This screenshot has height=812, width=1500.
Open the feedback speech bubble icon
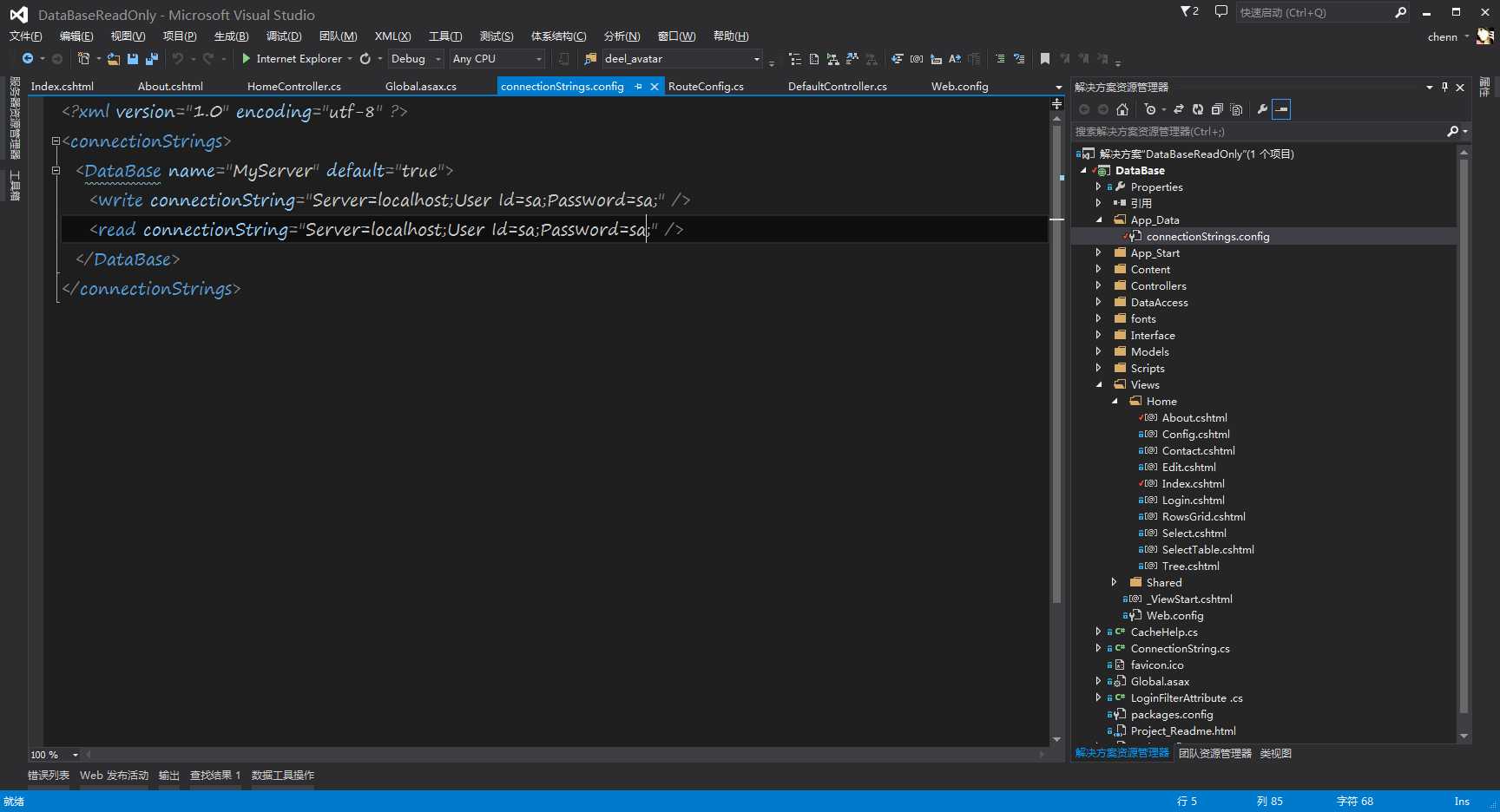pos(1220,12)
